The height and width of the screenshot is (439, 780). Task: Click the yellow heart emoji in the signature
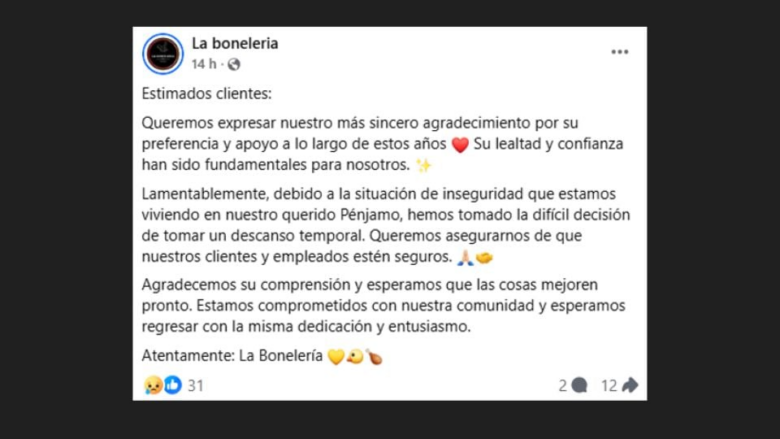(335, 357)
